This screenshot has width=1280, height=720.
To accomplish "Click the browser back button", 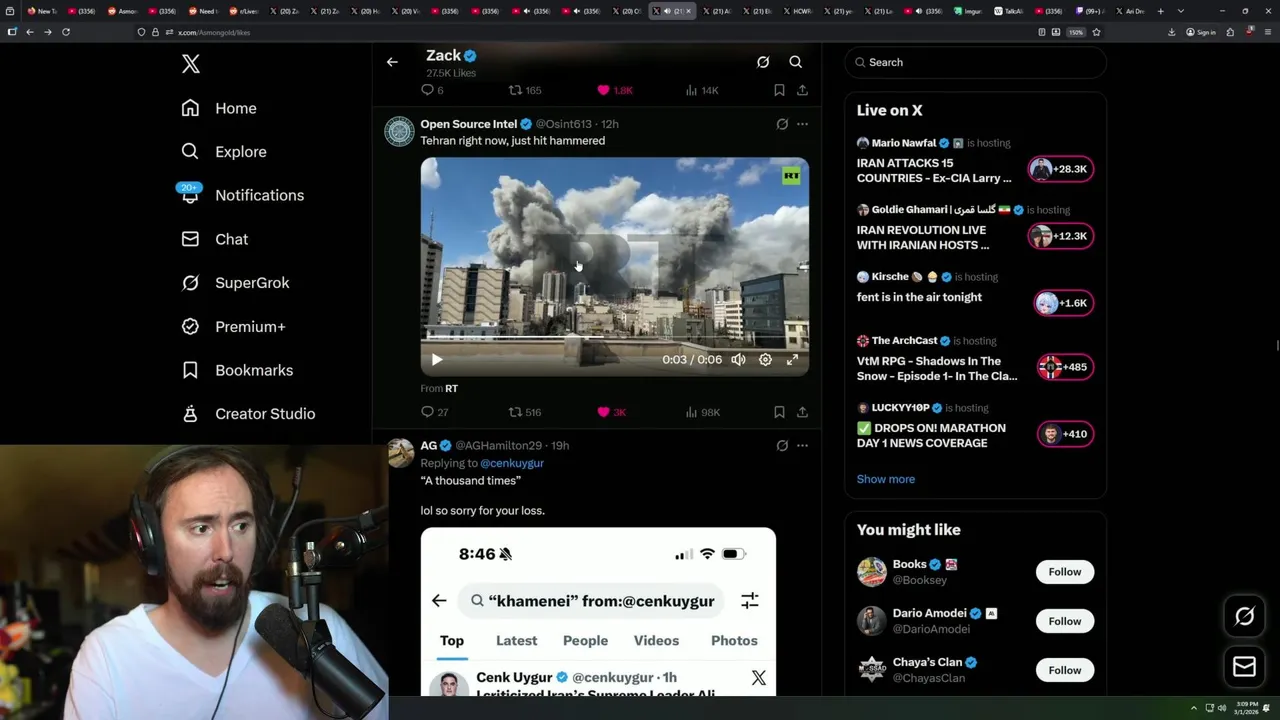I will [29, 32].
